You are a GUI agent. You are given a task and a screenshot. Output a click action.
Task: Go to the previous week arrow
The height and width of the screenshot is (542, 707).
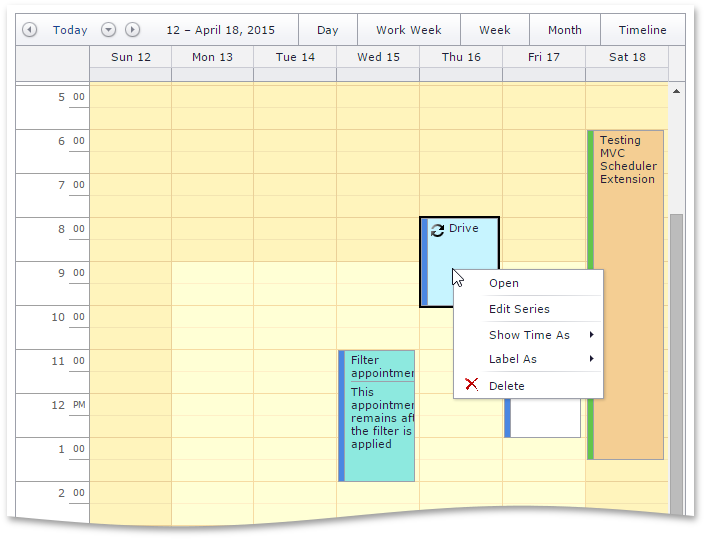point(30,30)
